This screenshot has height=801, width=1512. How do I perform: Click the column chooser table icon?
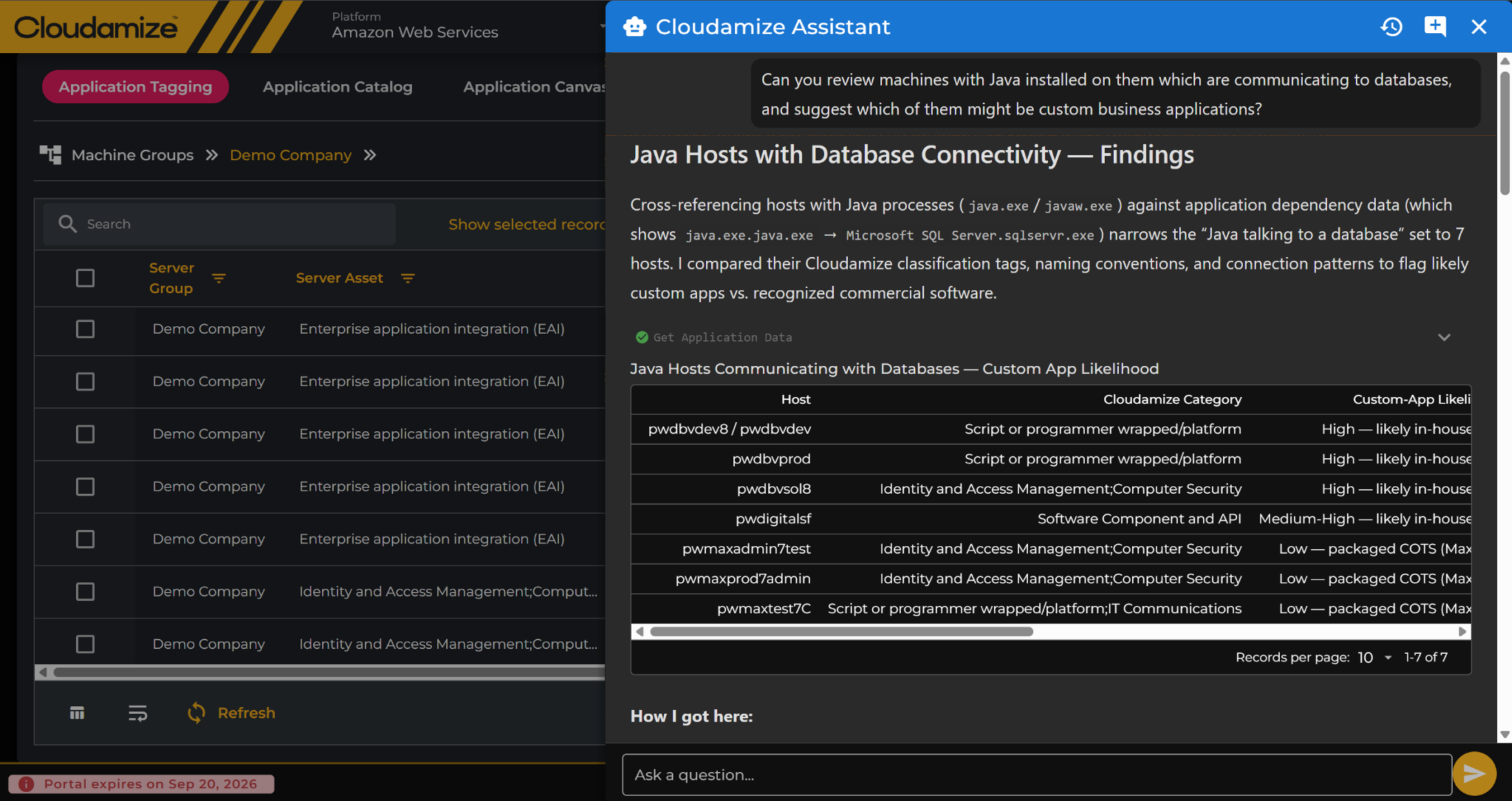click(77, 713)
